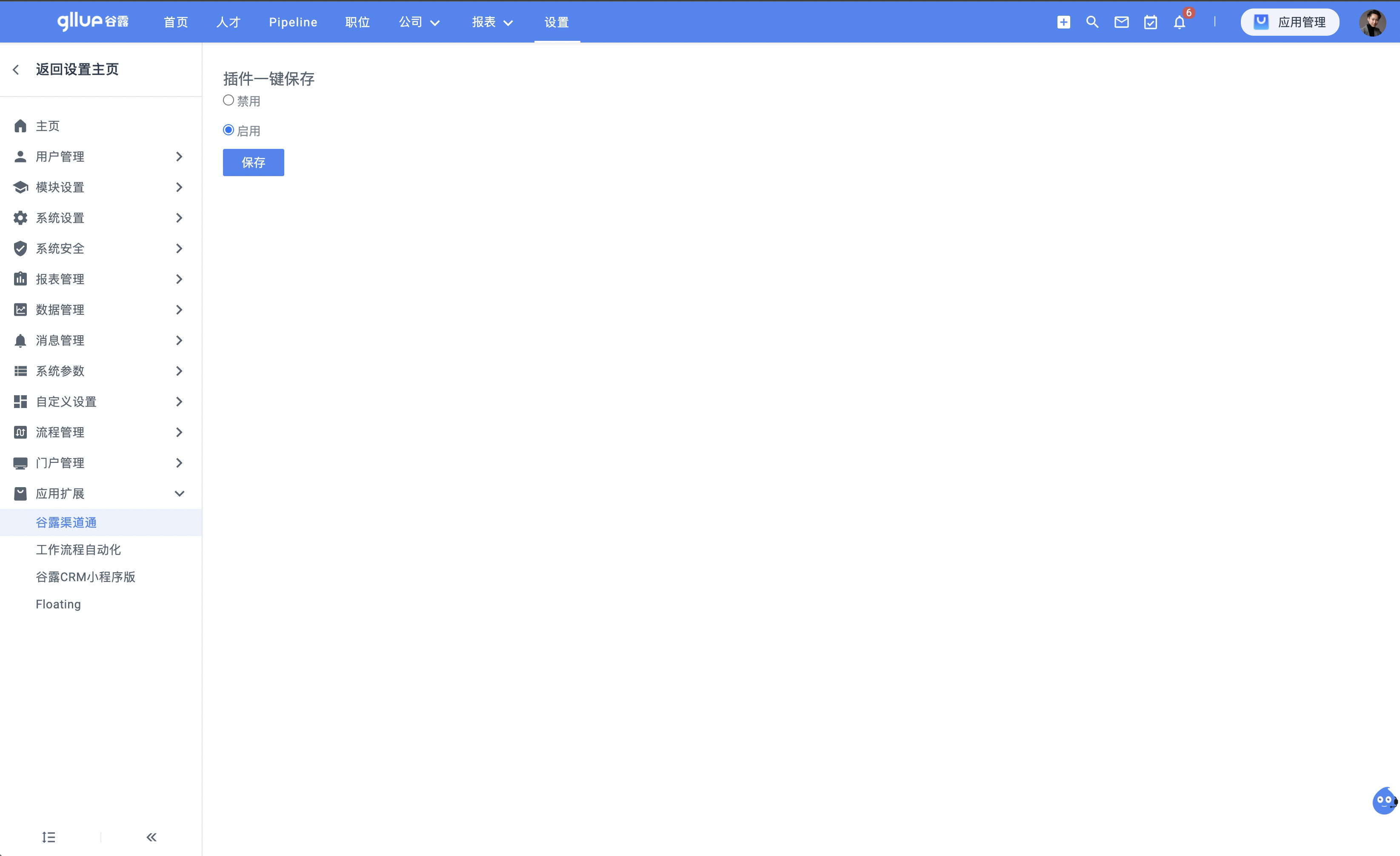Open the mail envelope icon
1400x856 pixels.
coord(1121,22)
